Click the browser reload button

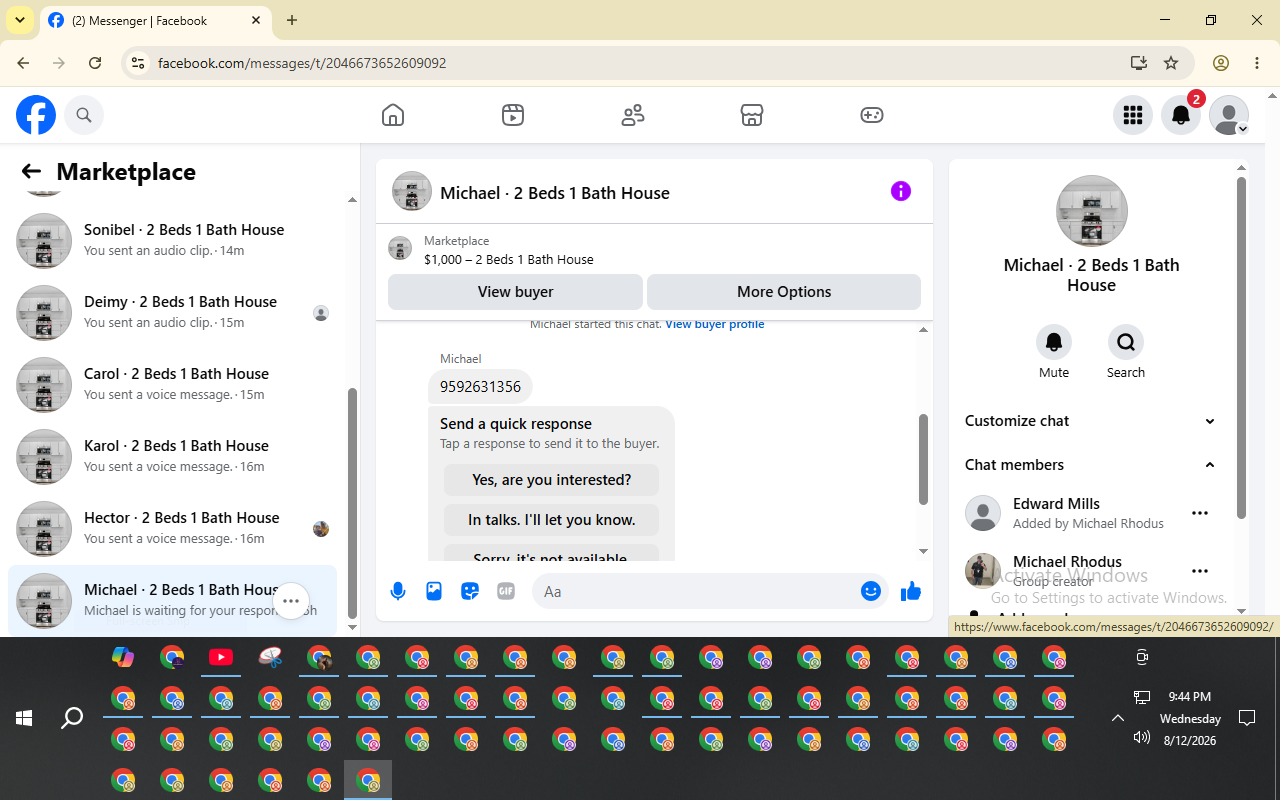pos(95,63)
